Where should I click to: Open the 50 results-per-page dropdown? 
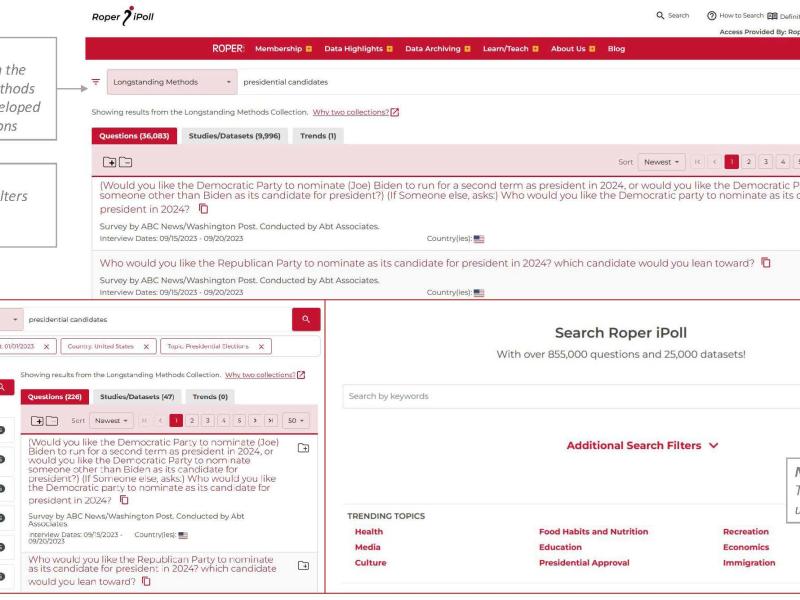tap(295, 420)
